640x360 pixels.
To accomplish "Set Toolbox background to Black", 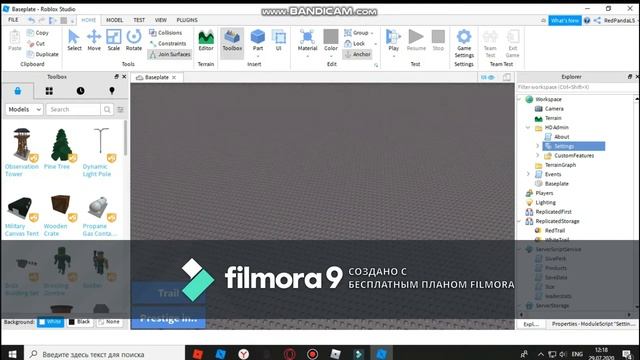I will click(x=80, y=322).
